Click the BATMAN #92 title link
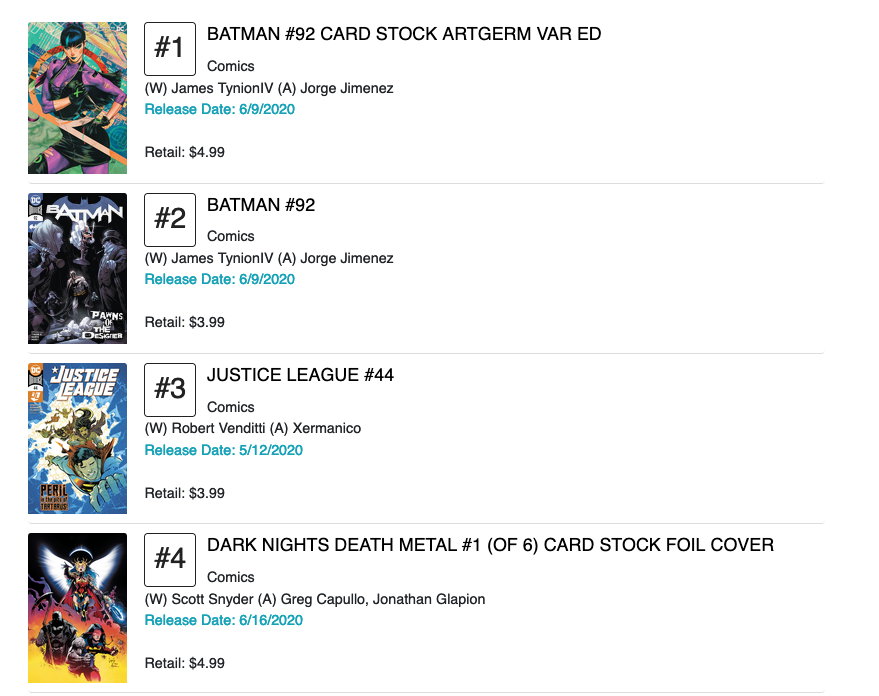The image size is (879, 696). point(261,205)
